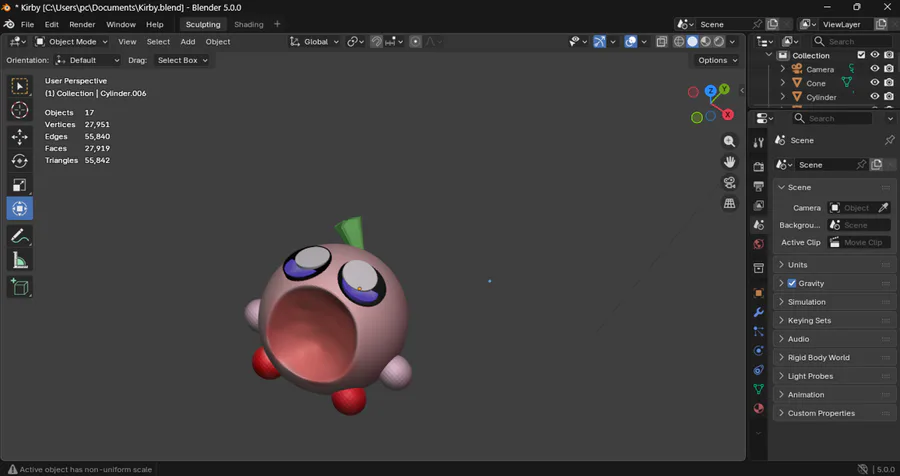Select the Add Cube tool
This screenshot has width=900, height=476.
(20, 287)
